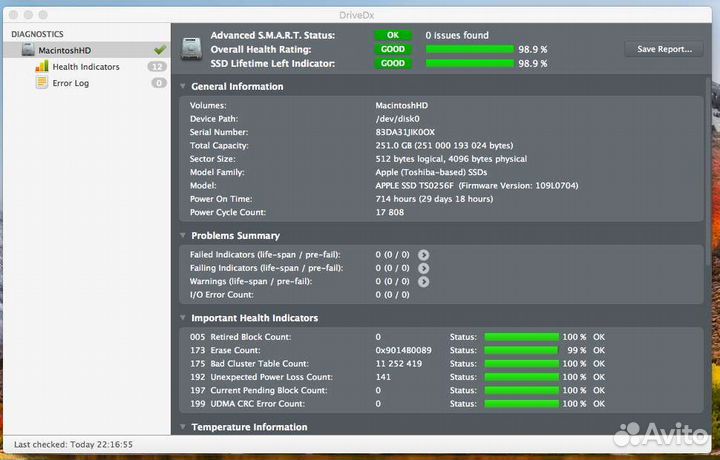Collapse the Temperature Information section
Image resolution: width=720 pixels, height=460 pixels.
coord(183,427)
